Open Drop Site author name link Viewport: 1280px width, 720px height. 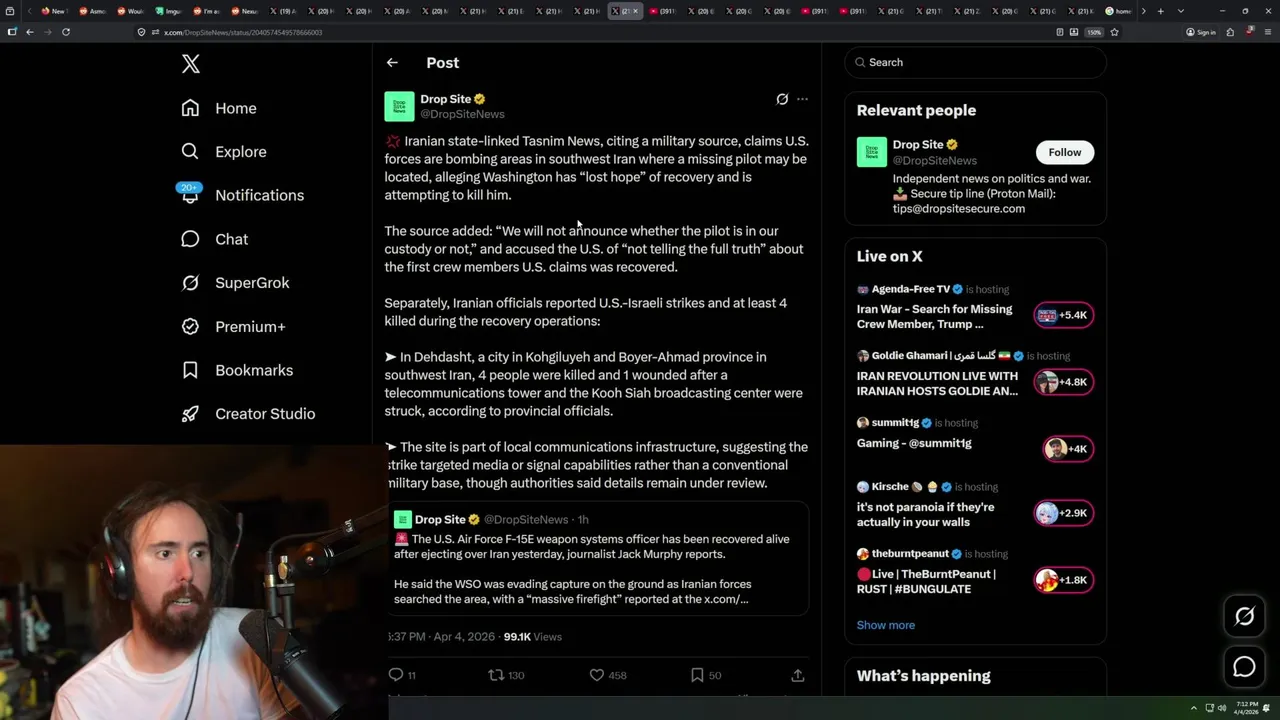point(446,99)
